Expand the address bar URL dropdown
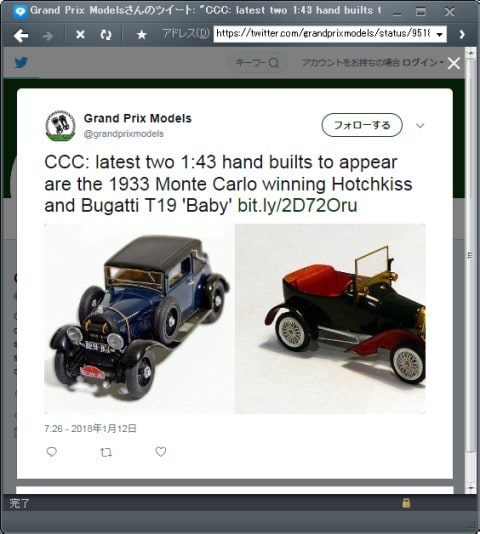Viewport: 480px width, 534px height. click(439, 34)
